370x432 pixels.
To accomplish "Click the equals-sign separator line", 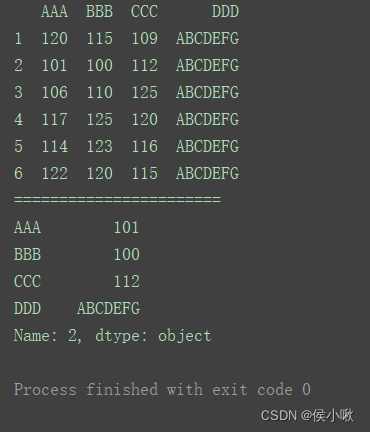I will pos(117,200).
